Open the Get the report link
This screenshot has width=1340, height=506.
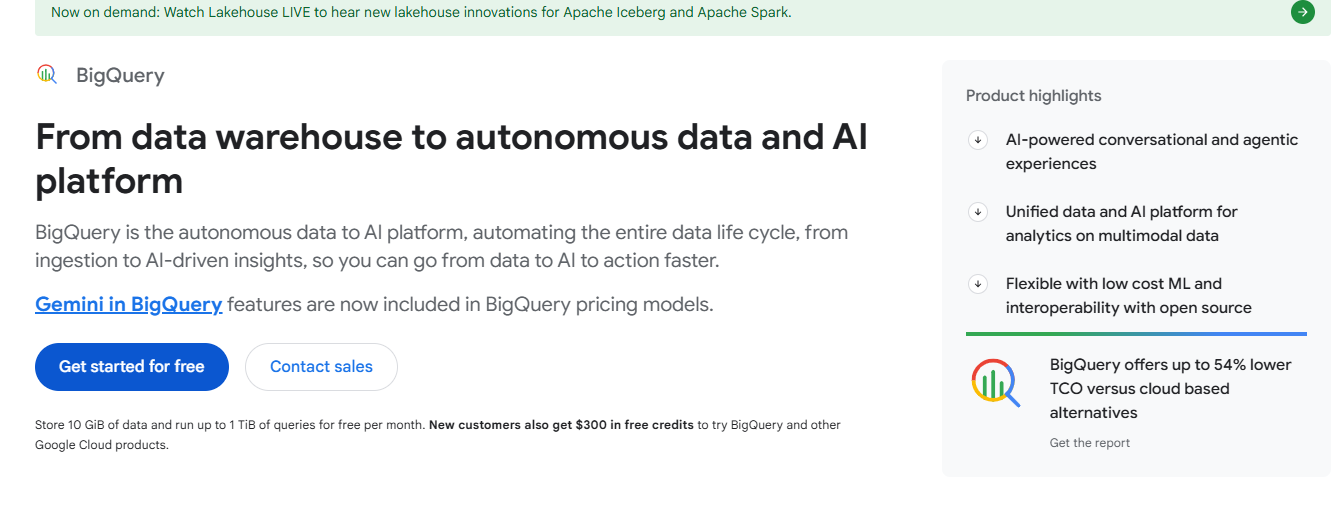1089,443
